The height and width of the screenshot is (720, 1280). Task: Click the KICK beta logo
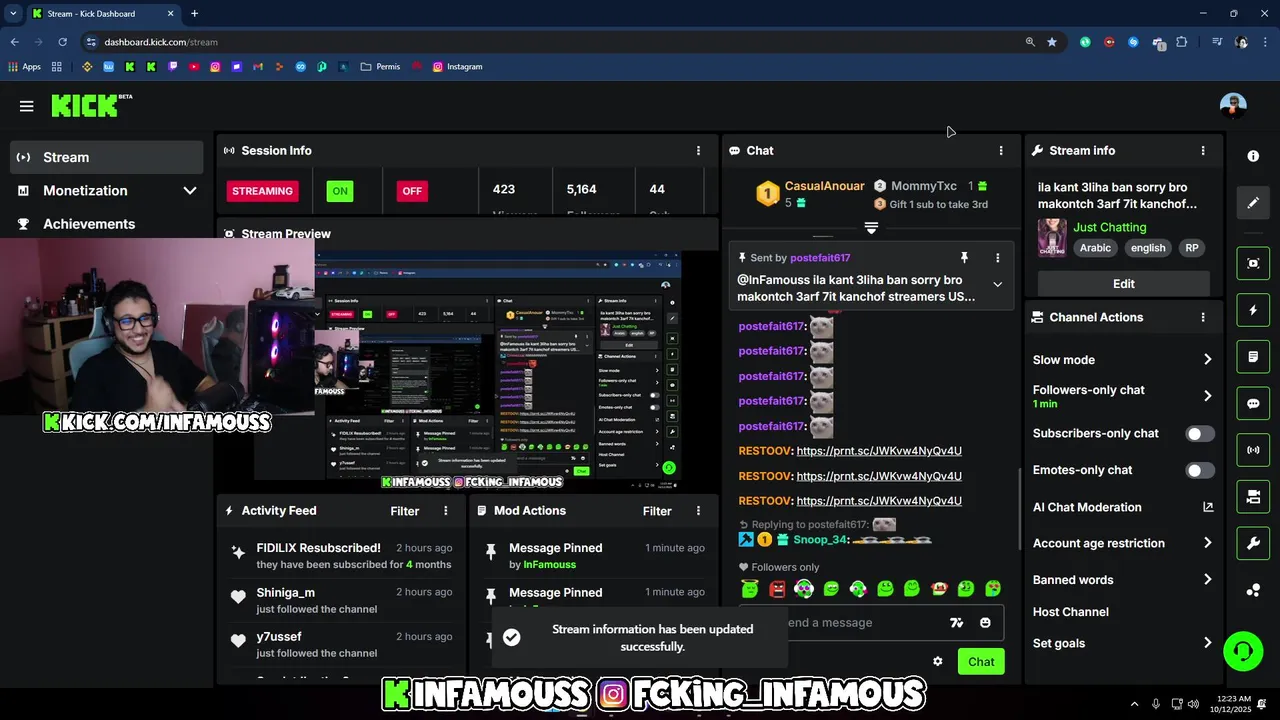click(91, 105)
